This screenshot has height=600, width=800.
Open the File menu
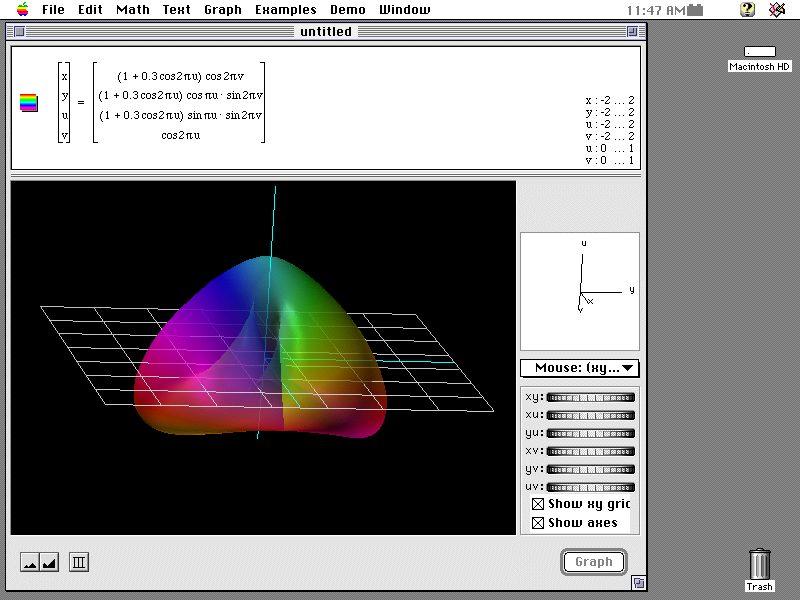[x=53, y=9]
